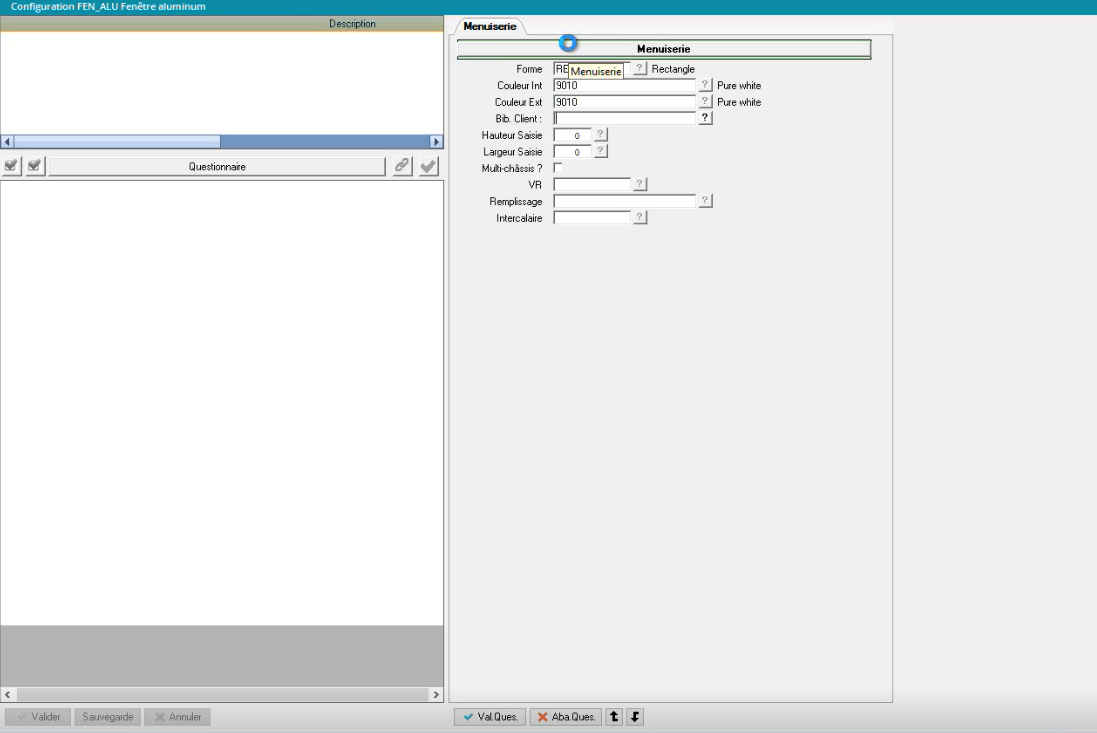
Task: Open the Bib. Client question mark lookup
Action: tap(705, 118)
